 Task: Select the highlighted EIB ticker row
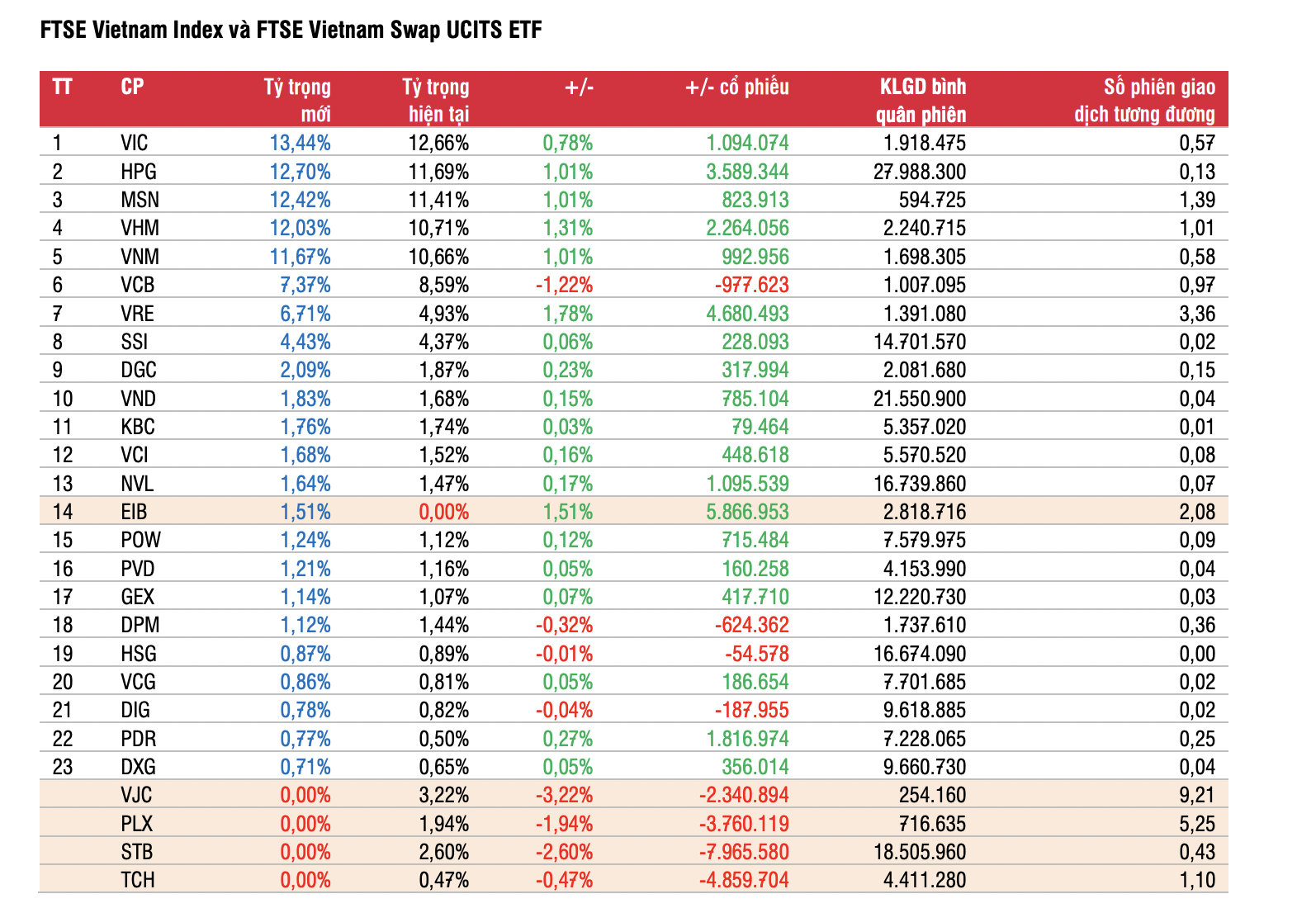[x=134, y=512]
